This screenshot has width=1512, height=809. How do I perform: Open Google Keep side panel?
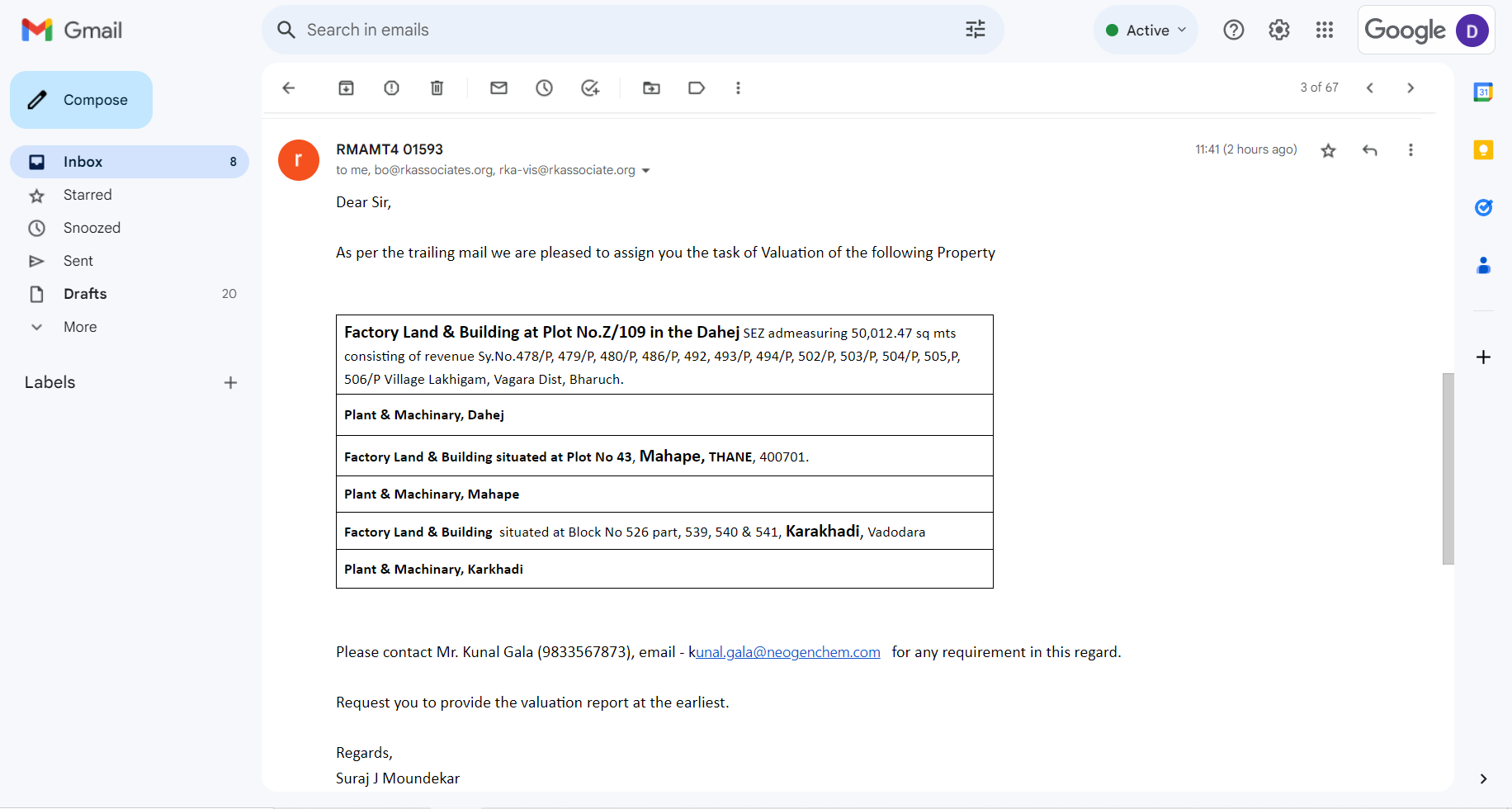[x=1483, y=149]
